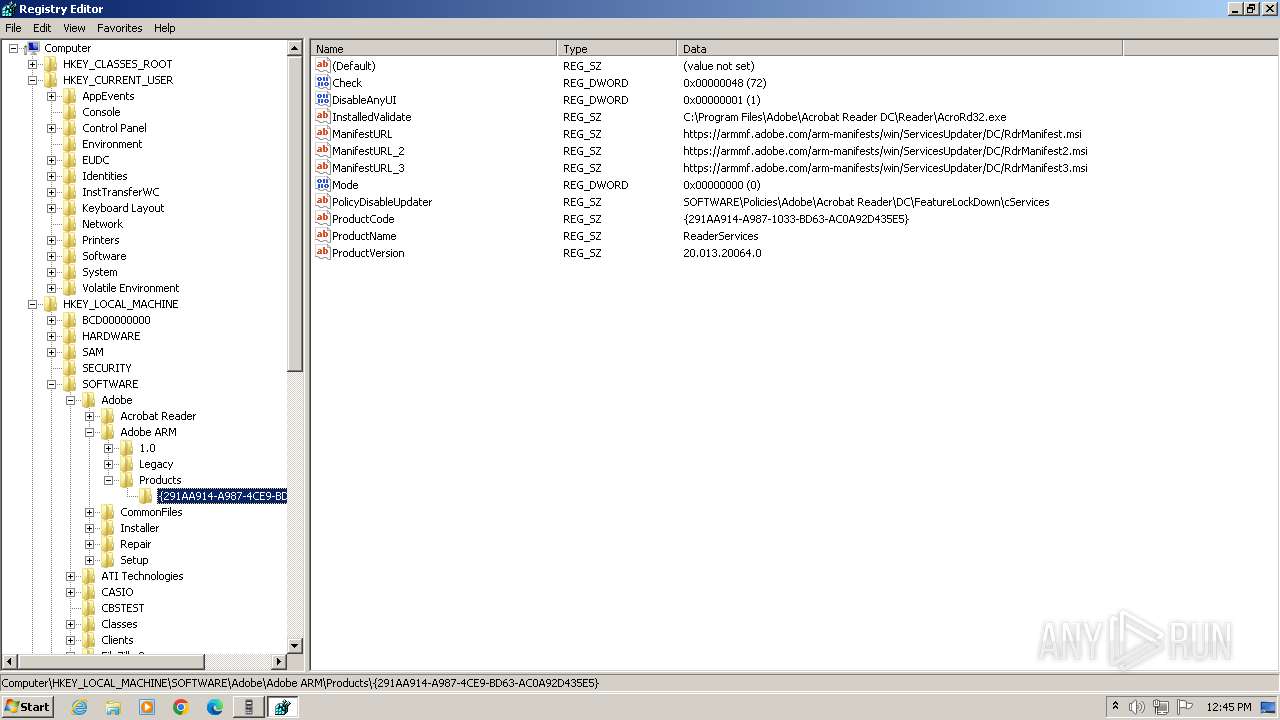1280x720 pixels.
Task: Open the Help menu
Action: pos(165,28)
